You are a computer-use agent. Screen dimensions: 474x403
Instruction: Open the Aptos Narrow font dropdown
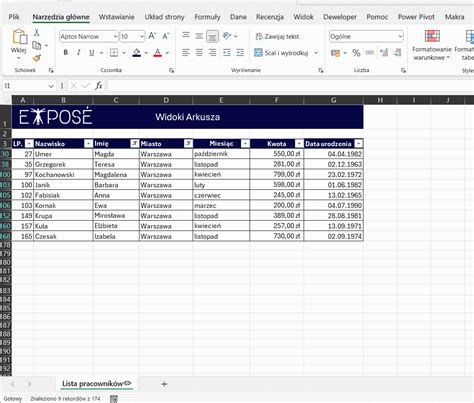pyautogui.click(x=115, y=36)
